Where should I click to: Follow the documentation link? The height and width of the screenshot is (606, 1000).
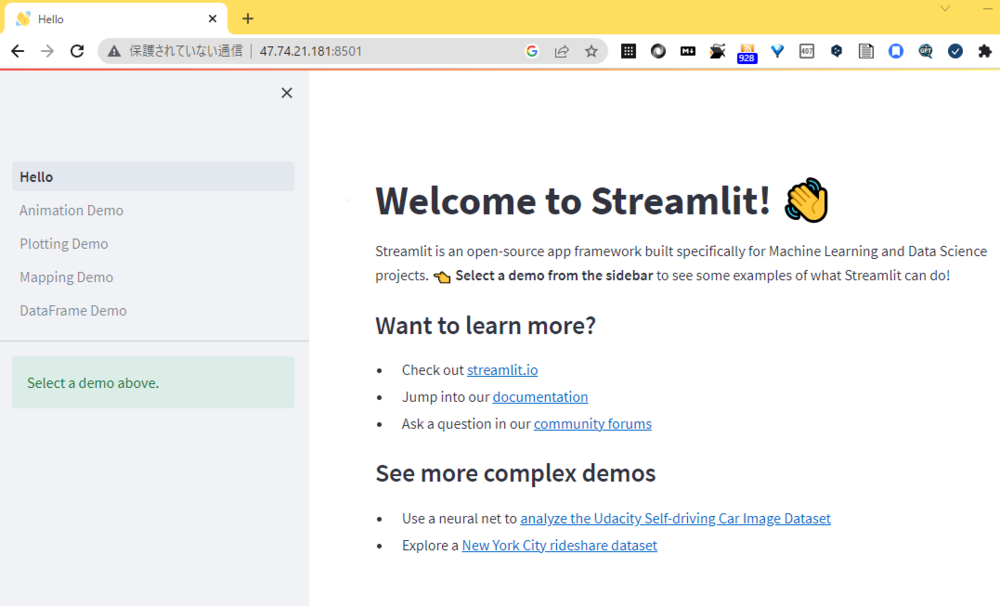(540, 397)
